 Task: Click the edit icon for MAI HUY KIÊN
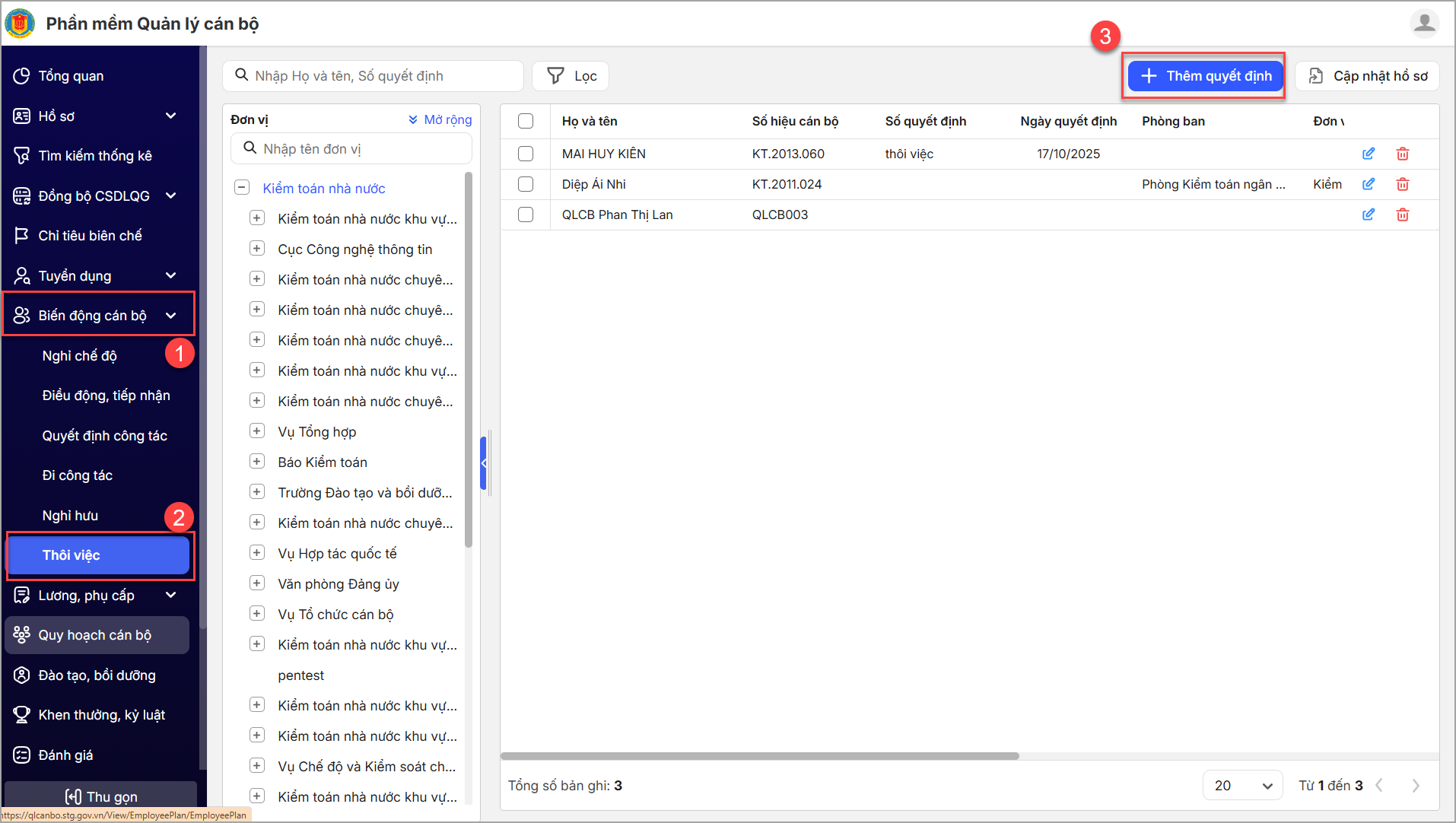click(x=1368, y=154)
